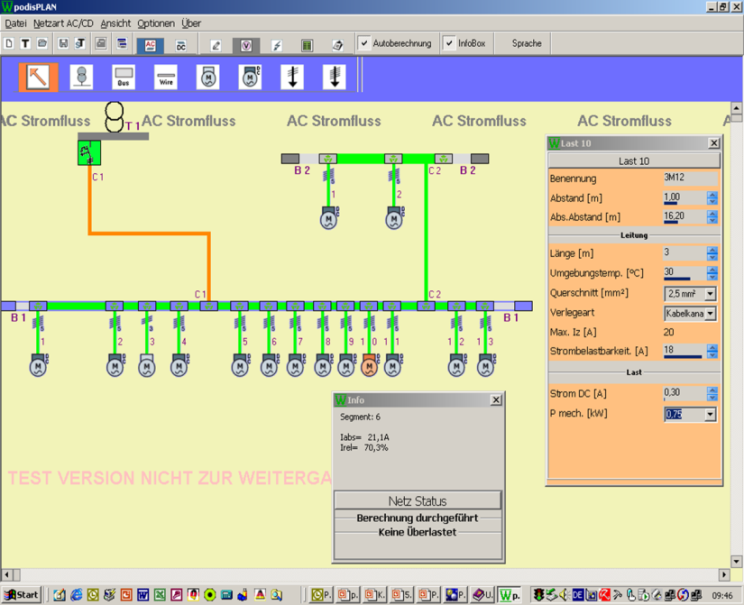Open the Datei menu
Image resolution: width=744 pixels, height=605 pixels.
[16, 23]
